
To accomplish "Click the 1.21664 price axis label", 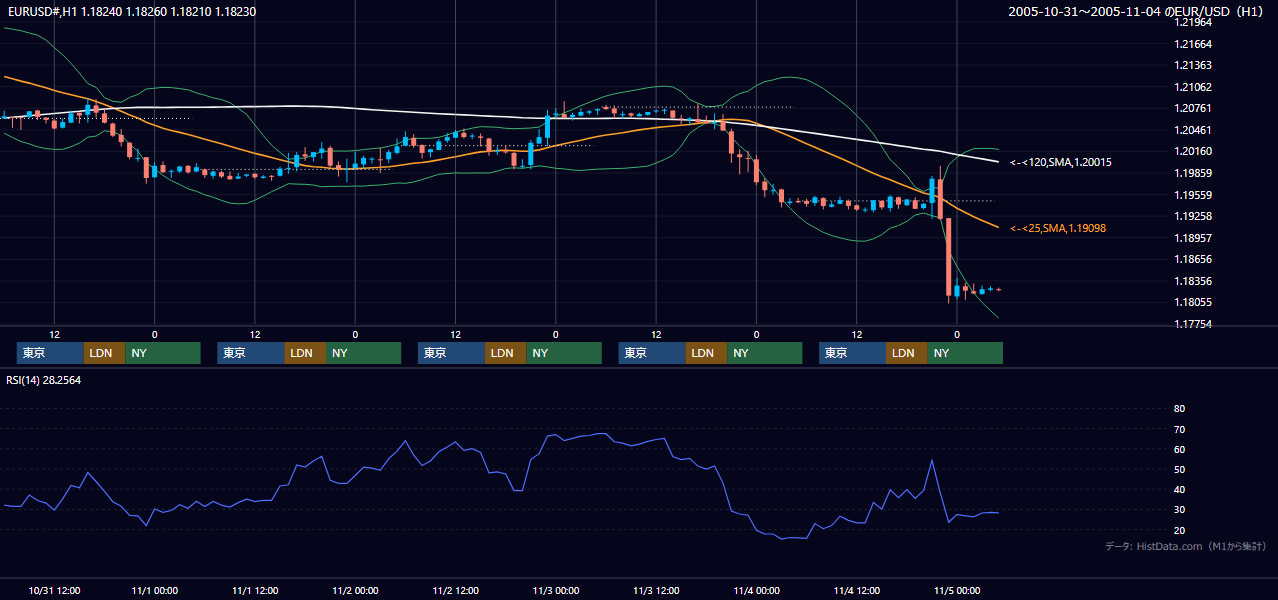I will click(1193, 44).
